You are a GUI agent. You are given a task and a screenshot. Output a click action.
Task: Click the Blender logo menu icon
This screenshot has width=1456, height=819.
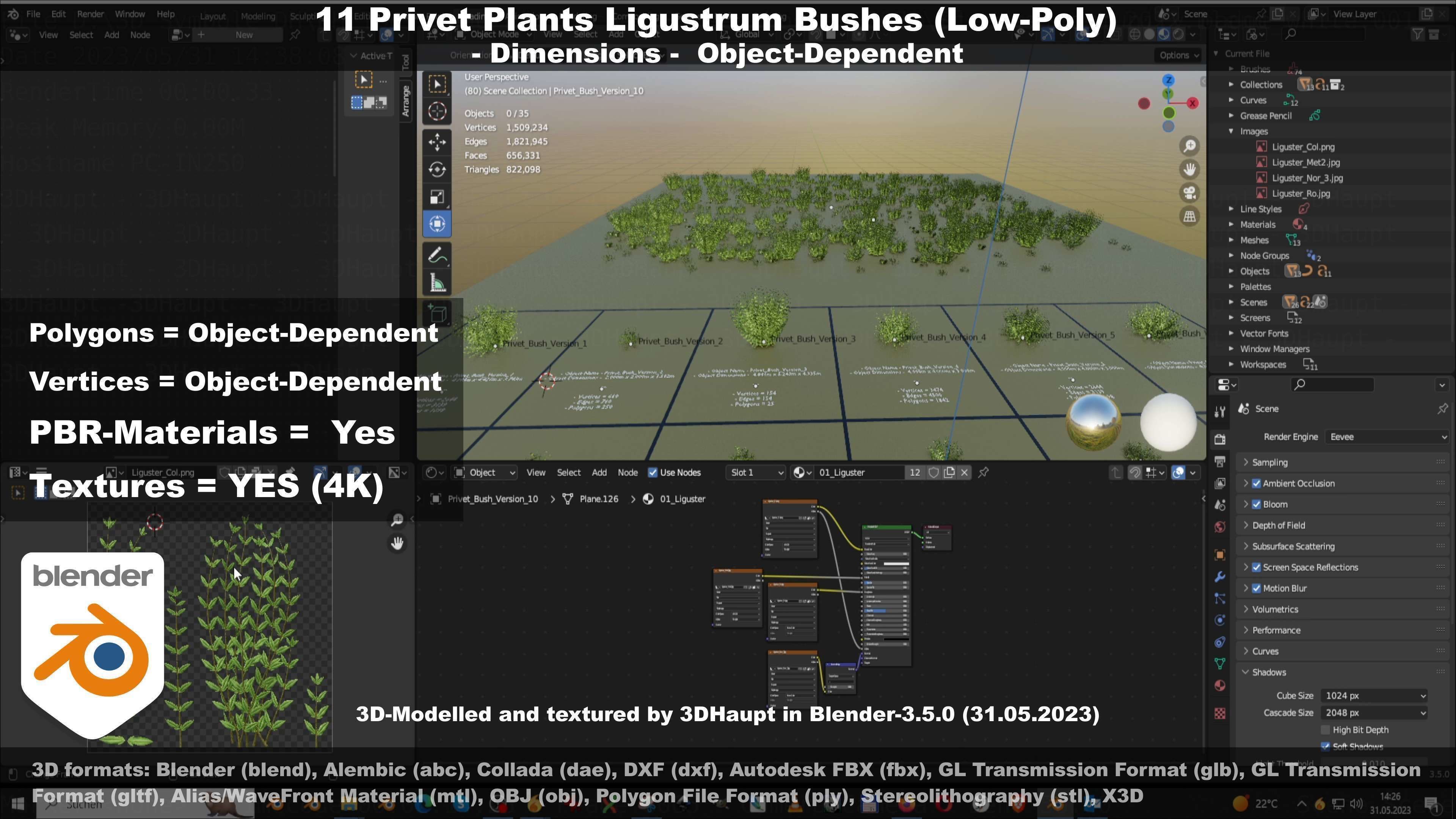tap(14, 14)
